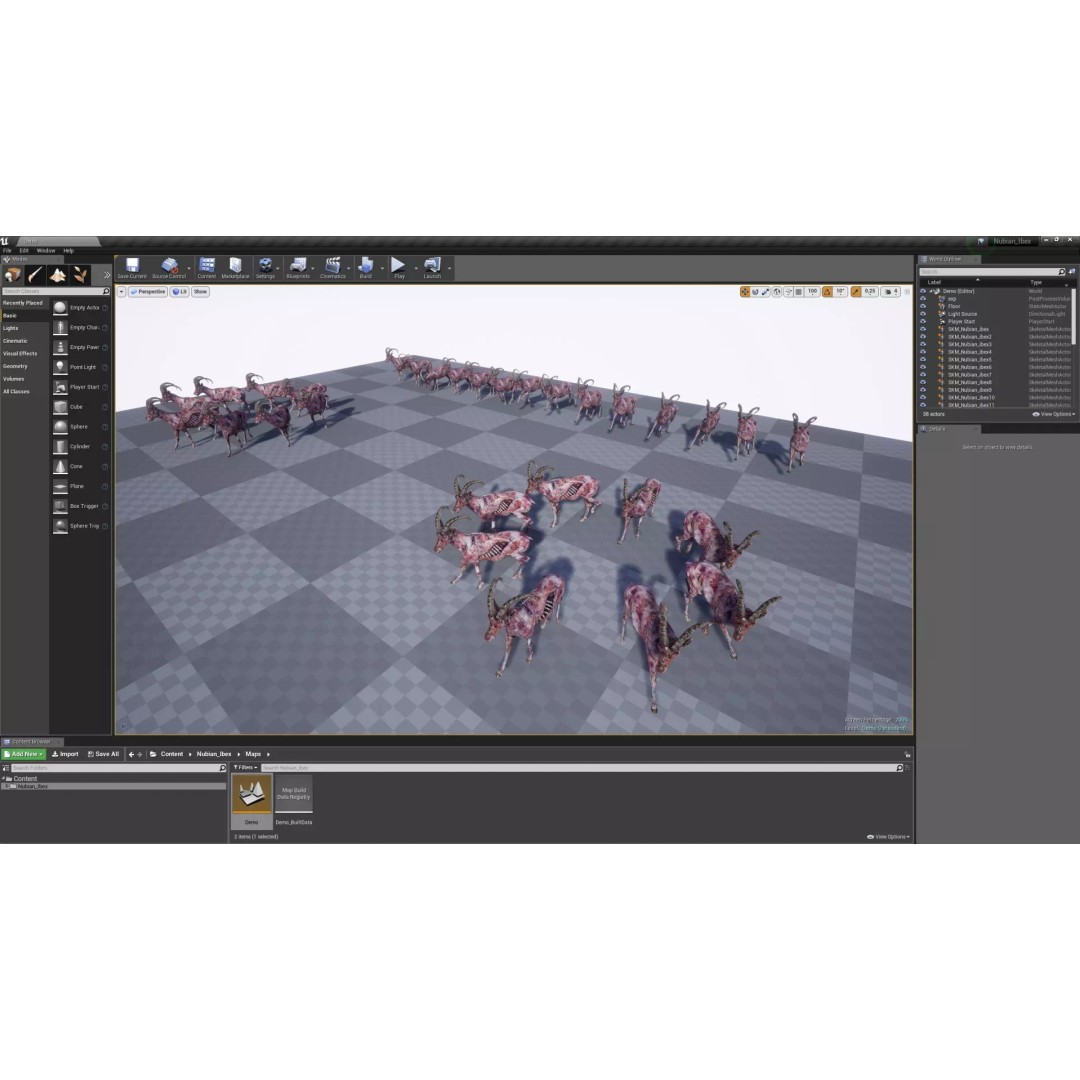Open scale snap value 0.25 dropdown
The height and width of the screenshot is (1080, 1080).
point(870,292)
